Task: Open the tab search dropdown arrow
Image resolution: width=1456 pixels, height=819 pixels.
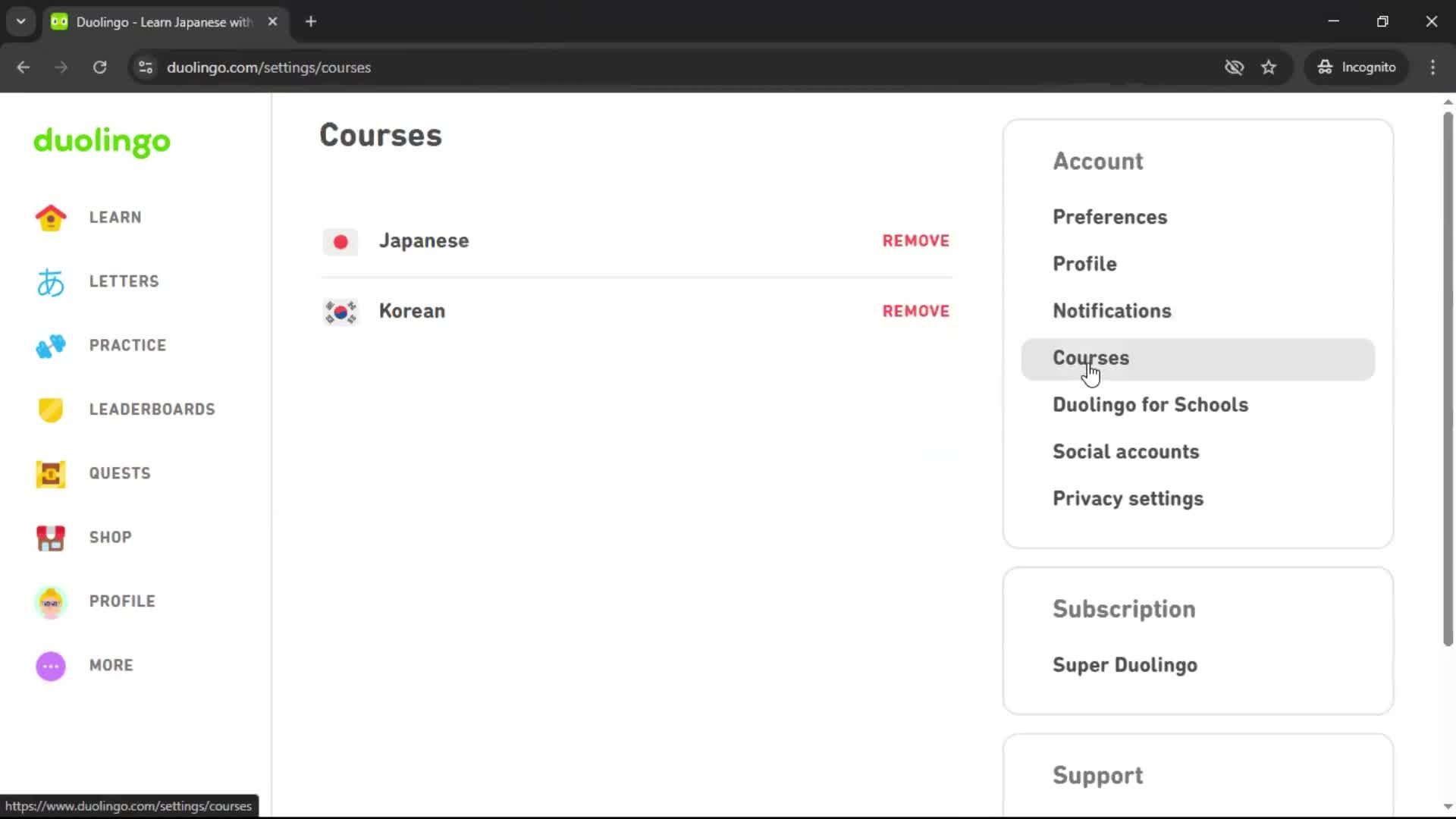Action: click(21, 21)
